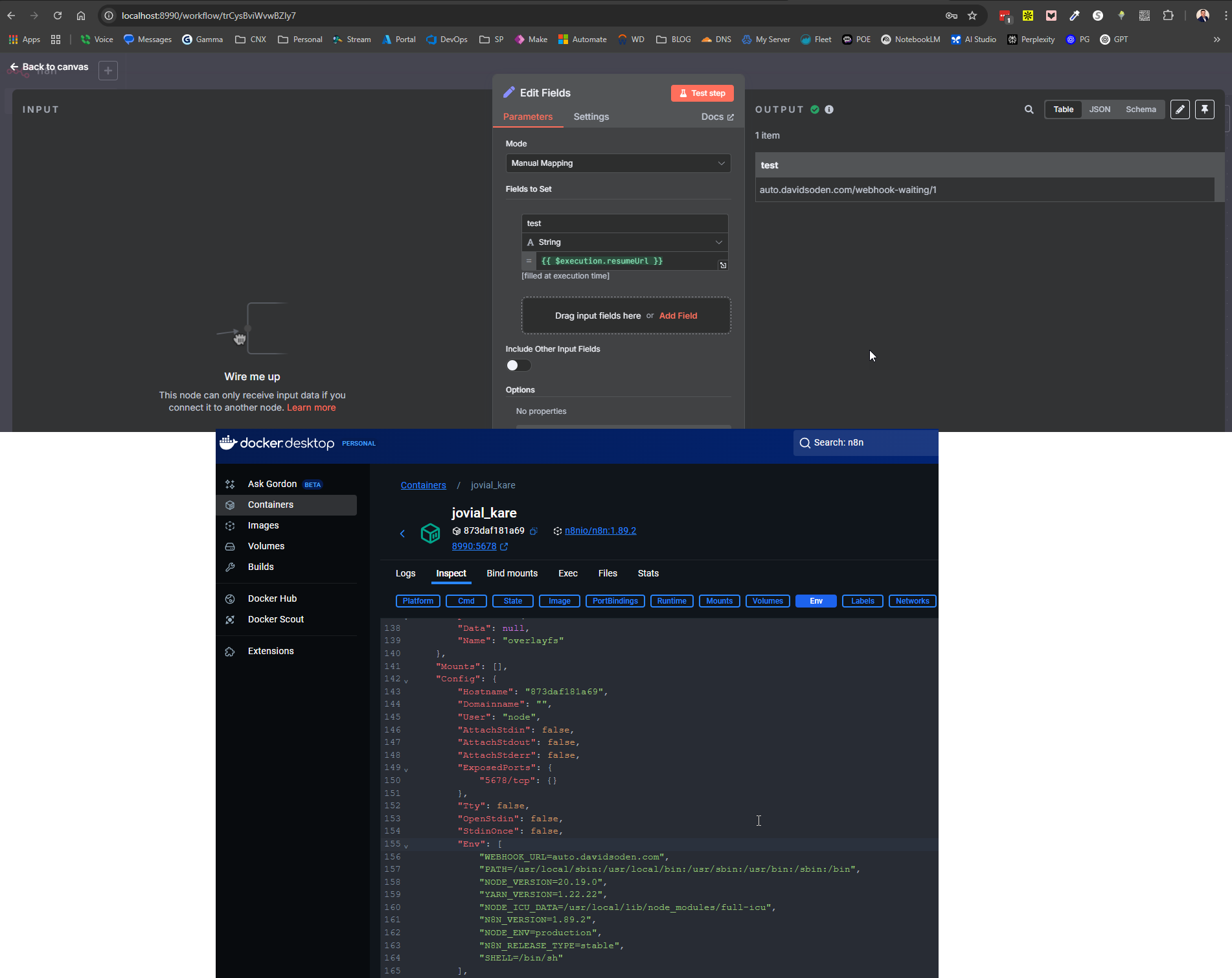Click the Docker Desktop search box
This screenshot has height=978, width=1232.
(865, 443)
